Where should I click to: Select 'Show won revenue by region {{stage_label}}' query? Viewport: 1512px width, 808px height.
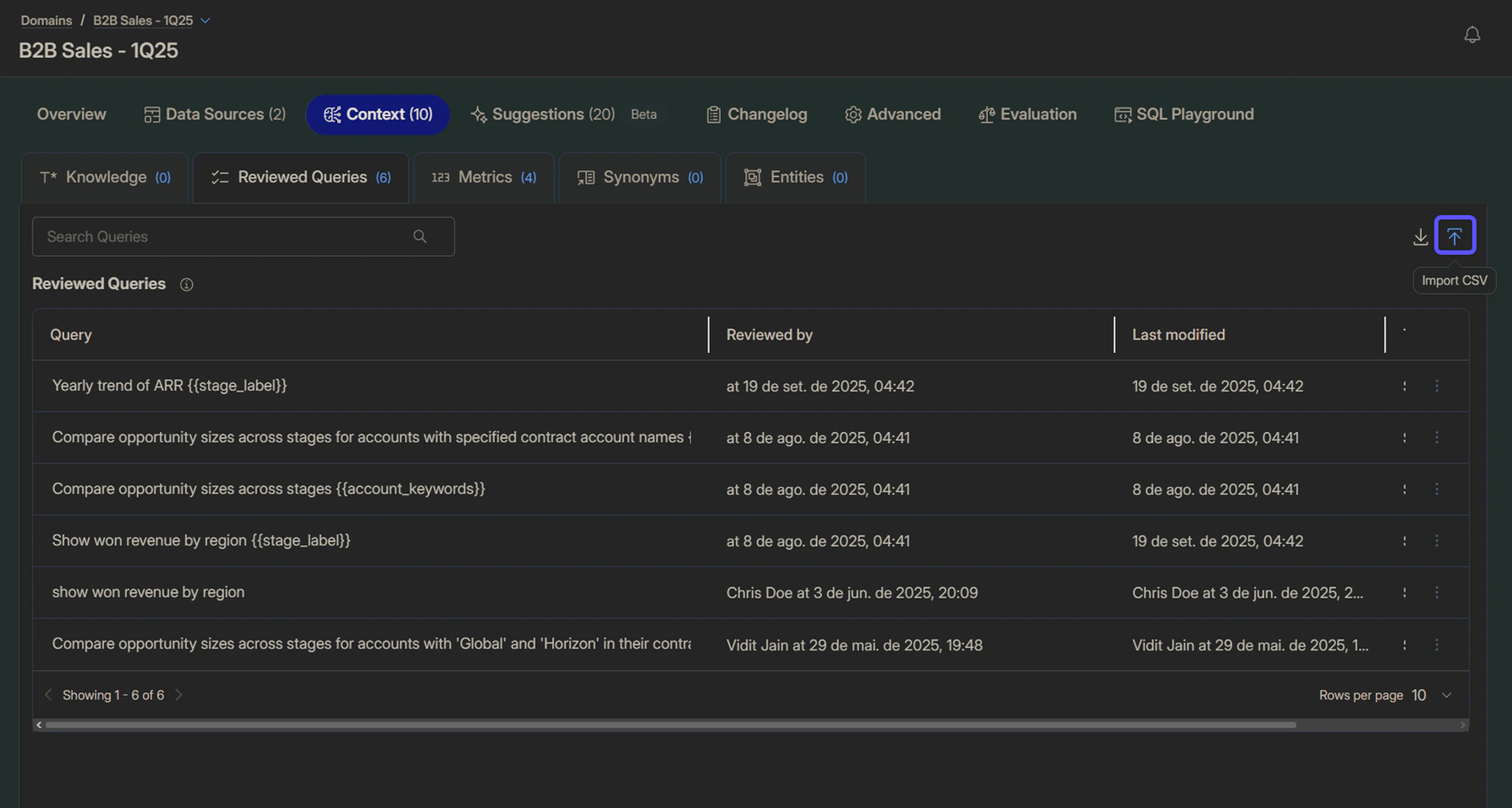[x=201, y=541]
